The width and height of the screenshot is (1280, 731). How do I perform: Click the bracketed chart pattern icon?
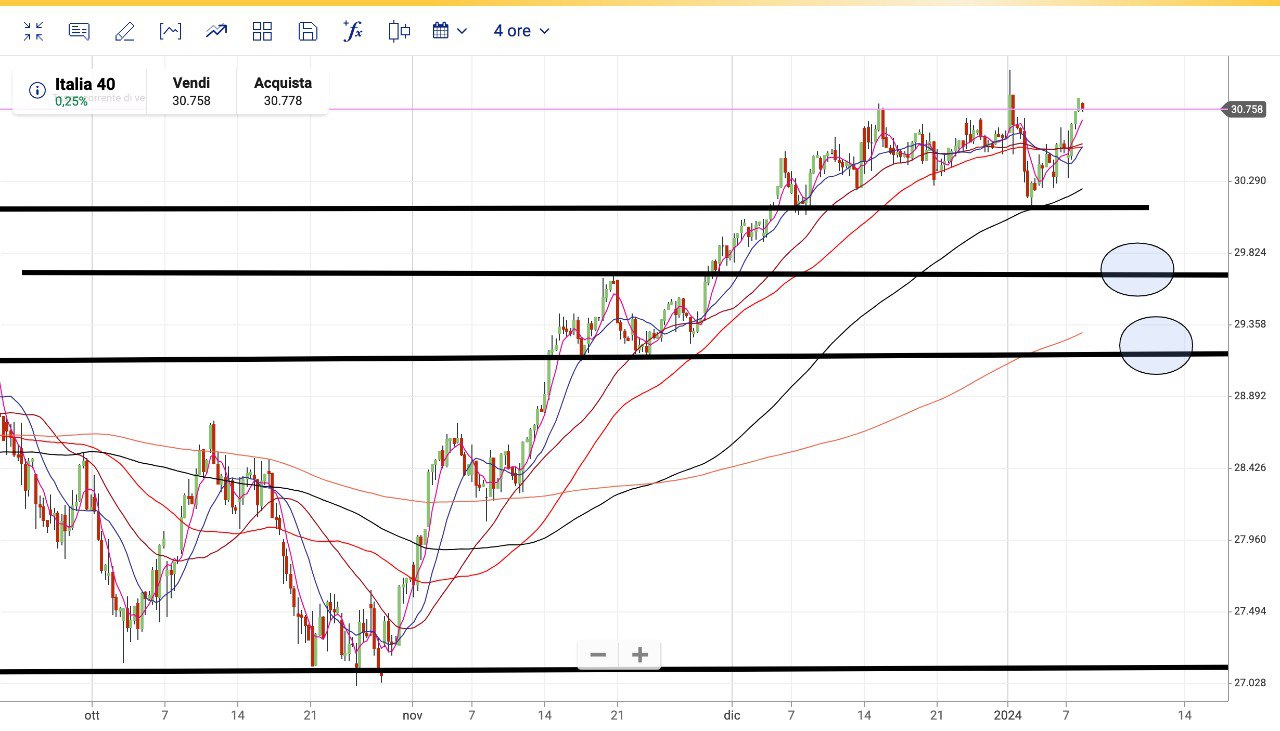tap(170, 31)
